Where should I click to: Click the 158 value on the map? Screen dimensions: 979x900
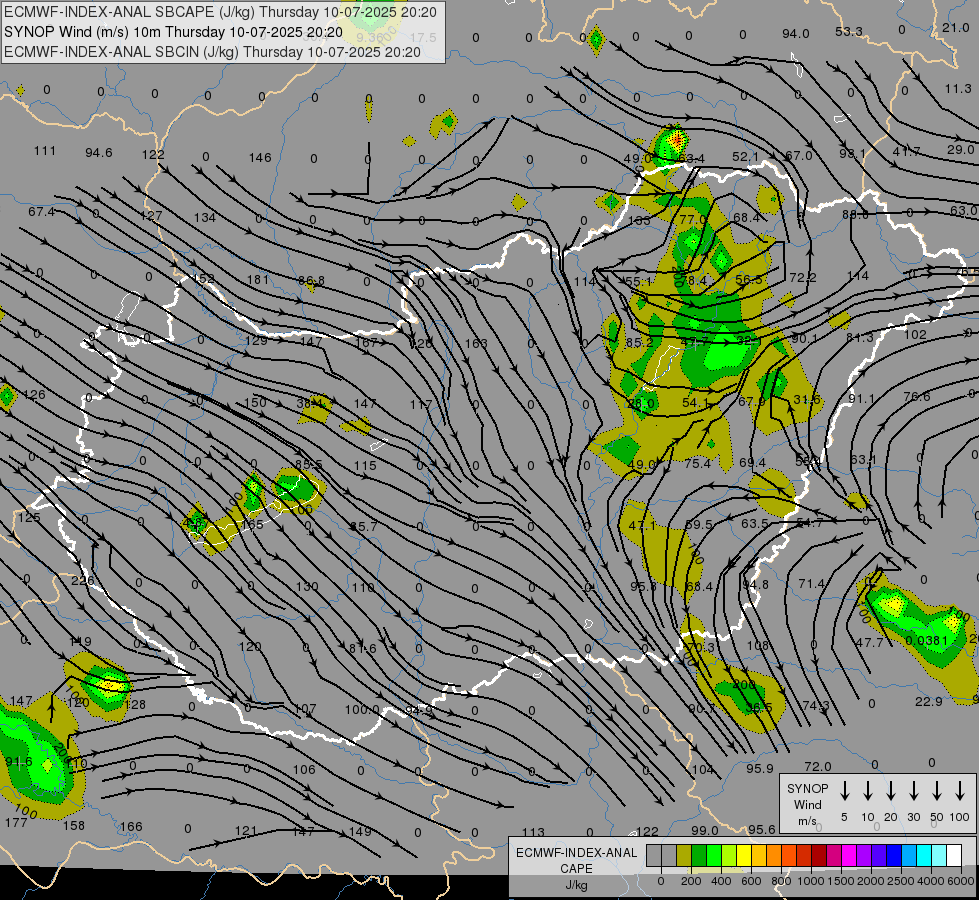point(74,825)
